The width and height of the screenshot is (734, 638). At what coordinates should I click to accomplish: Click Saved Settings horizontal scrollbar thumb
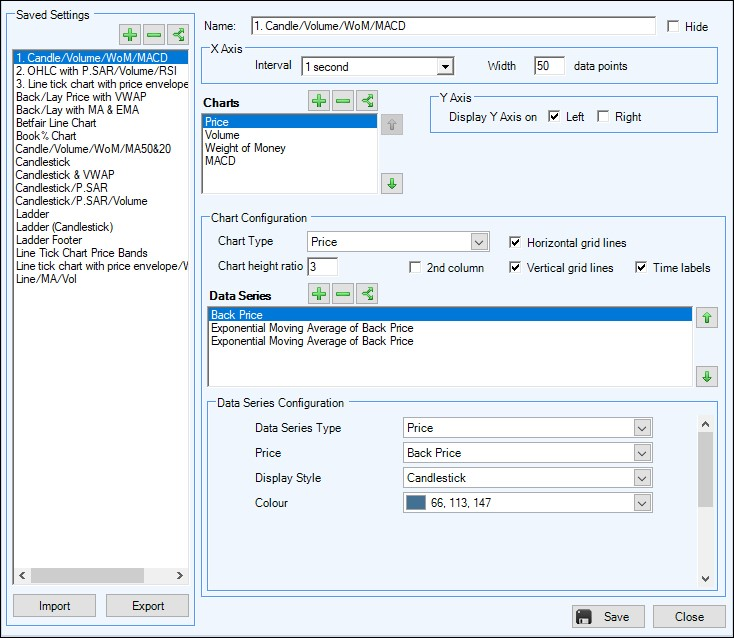[x=88, y=575]
